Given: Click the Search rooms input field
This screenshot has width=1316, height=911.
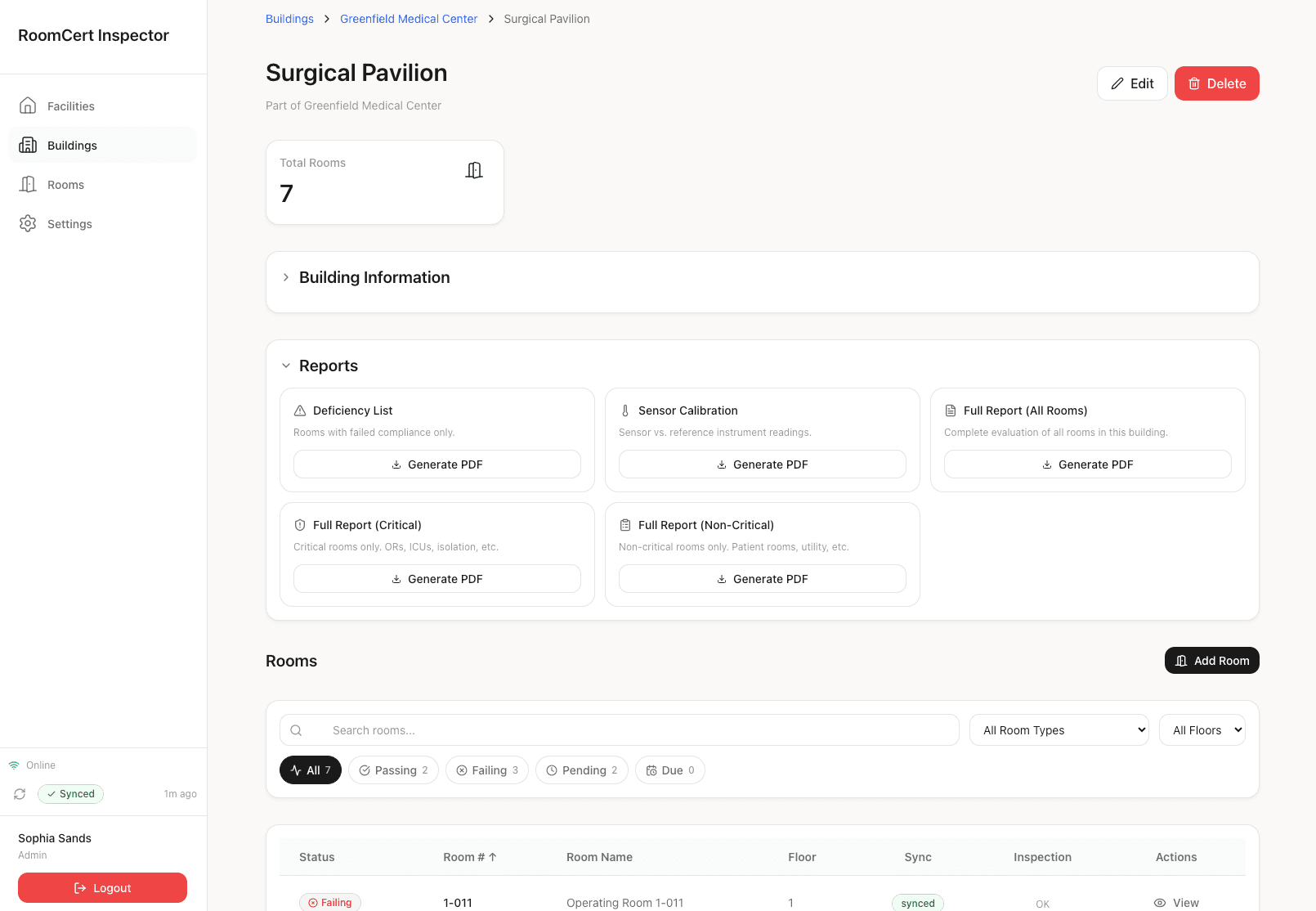Looking at the screenshot, I should [x=620, y=730].
